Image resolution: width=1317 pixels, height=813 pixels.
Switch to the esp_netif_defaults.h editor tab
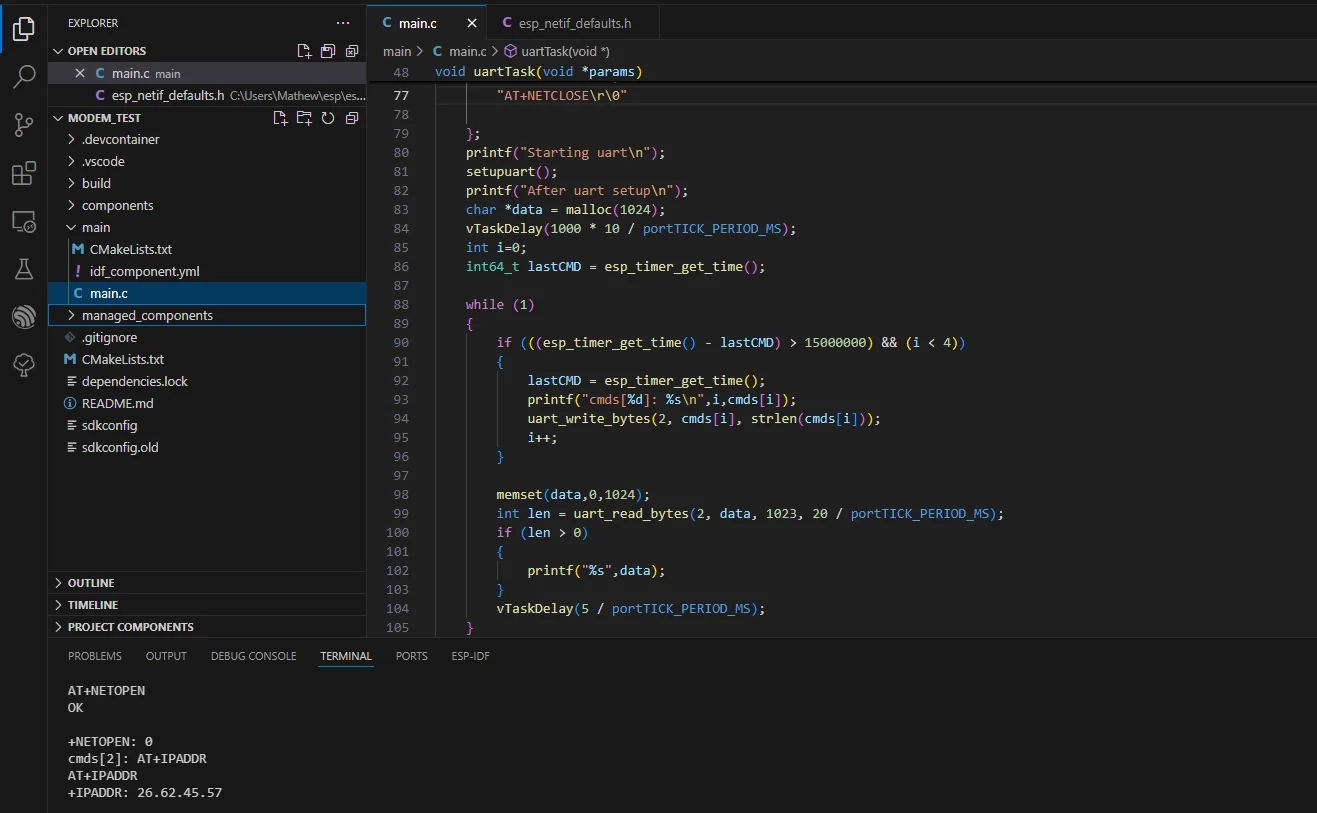574,23
